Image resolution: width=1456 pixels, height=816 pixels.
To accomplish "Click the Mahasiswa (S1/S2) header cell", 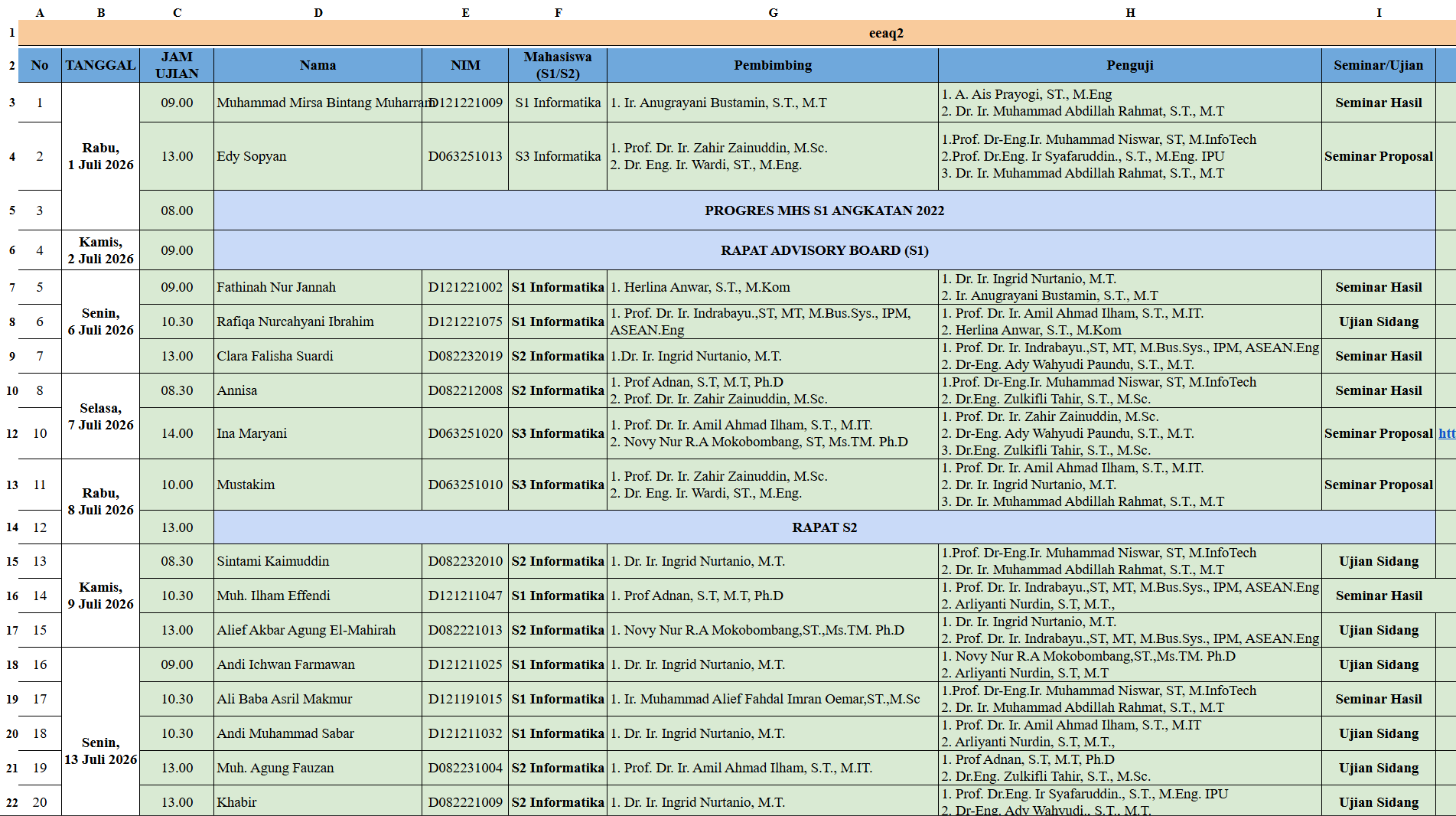I will [558, 65].
